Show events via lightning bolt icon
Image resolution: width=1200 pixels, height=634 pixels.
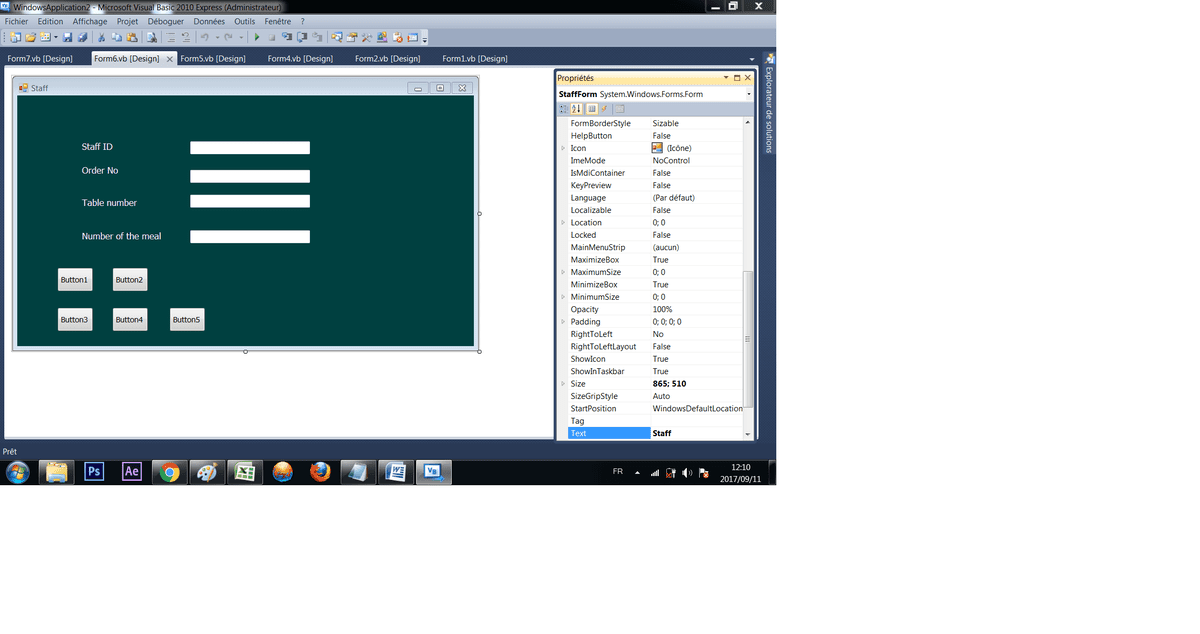(604, 109)
